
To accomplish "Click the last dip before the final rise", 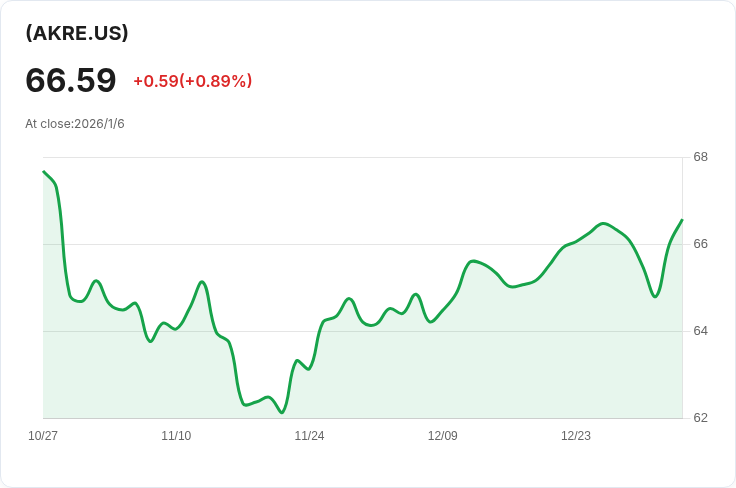I will [655, 296].
